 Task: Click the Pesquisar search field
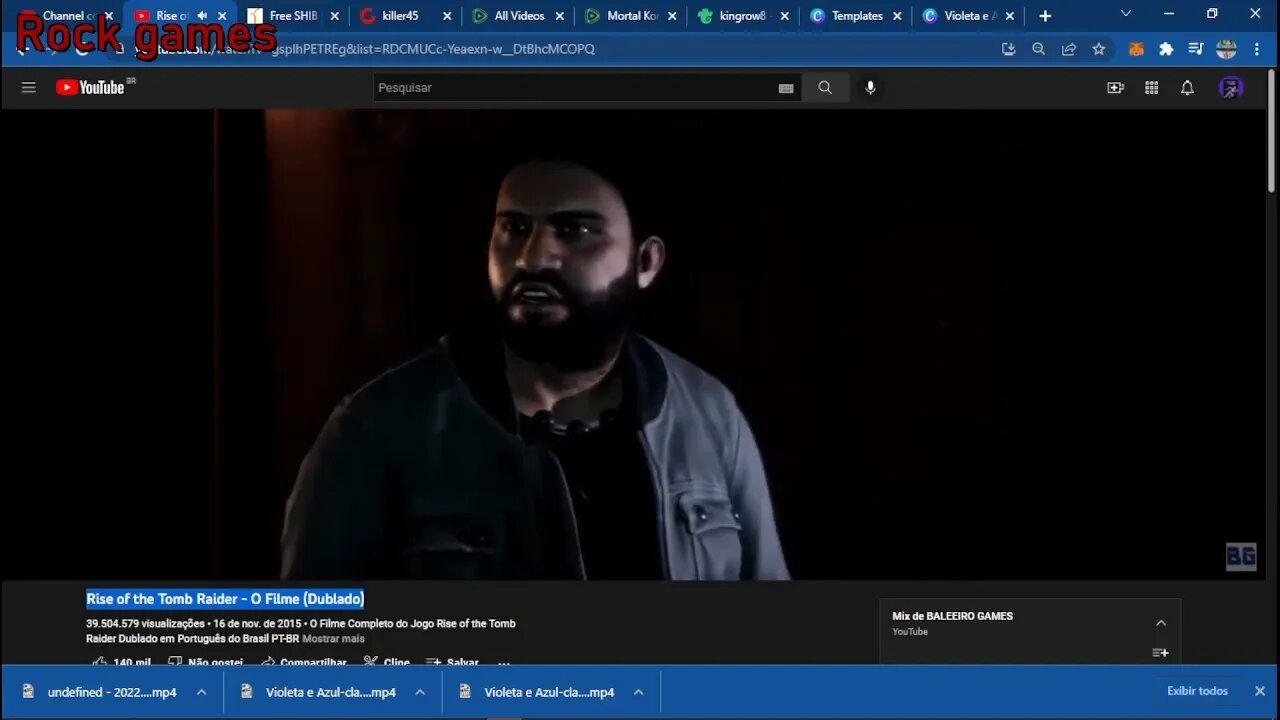pyautogui.click(x=575, y=88)
